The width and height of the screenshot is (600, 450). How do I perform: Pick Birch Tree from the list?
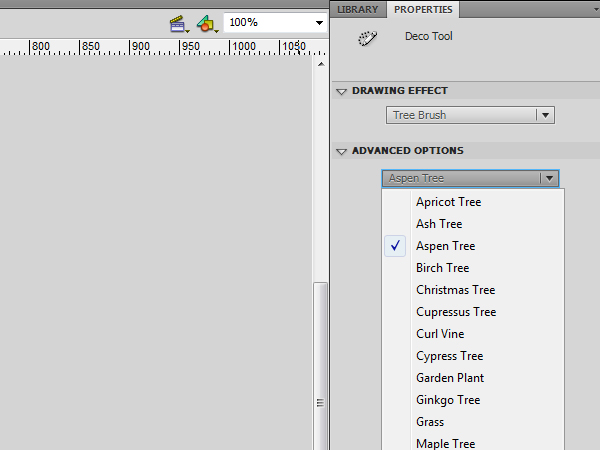(x=473, y=268)
